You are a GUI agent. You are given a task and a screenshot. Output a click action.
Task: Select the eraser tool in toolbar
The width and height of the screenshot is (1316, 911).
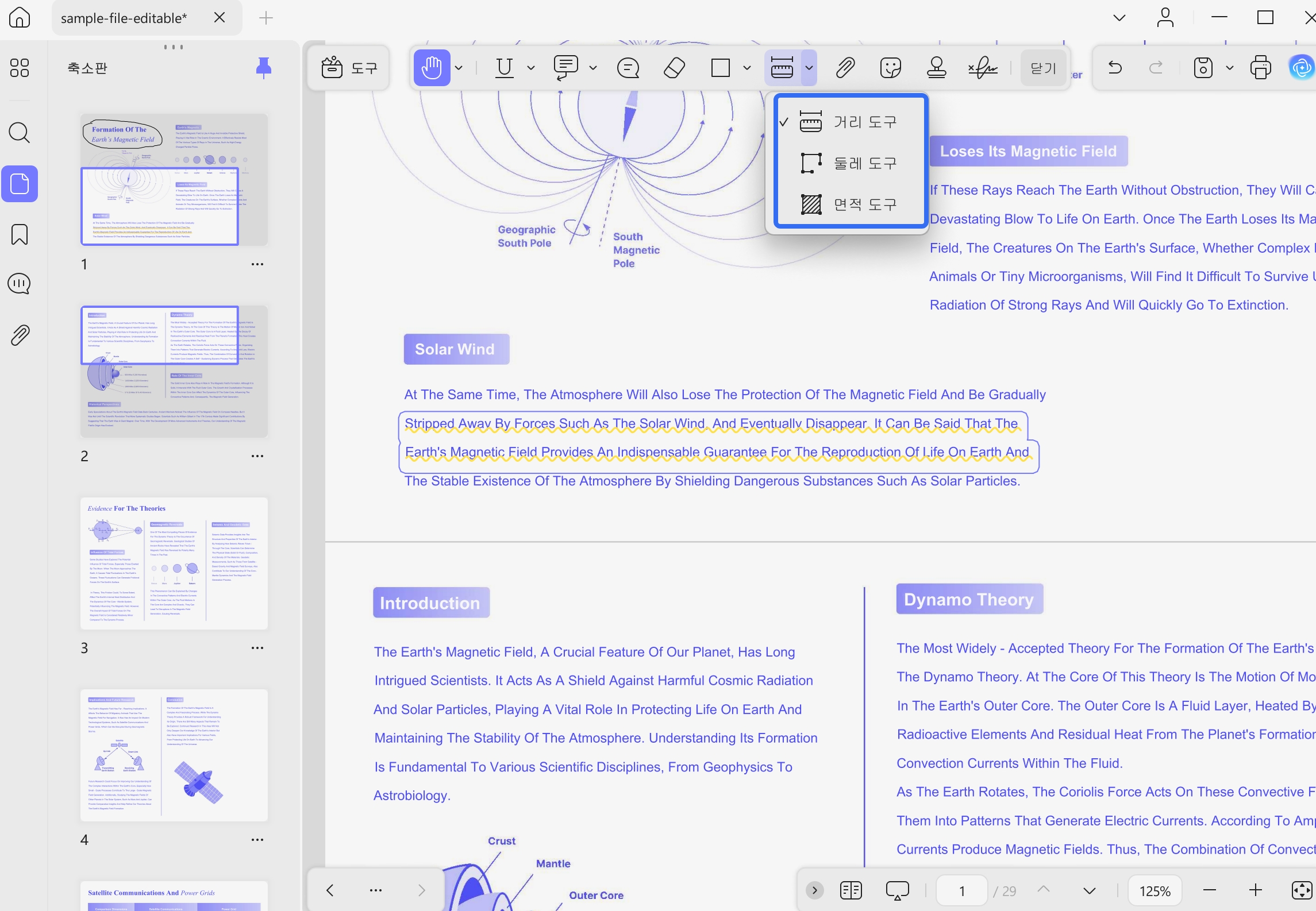(674, 68)
